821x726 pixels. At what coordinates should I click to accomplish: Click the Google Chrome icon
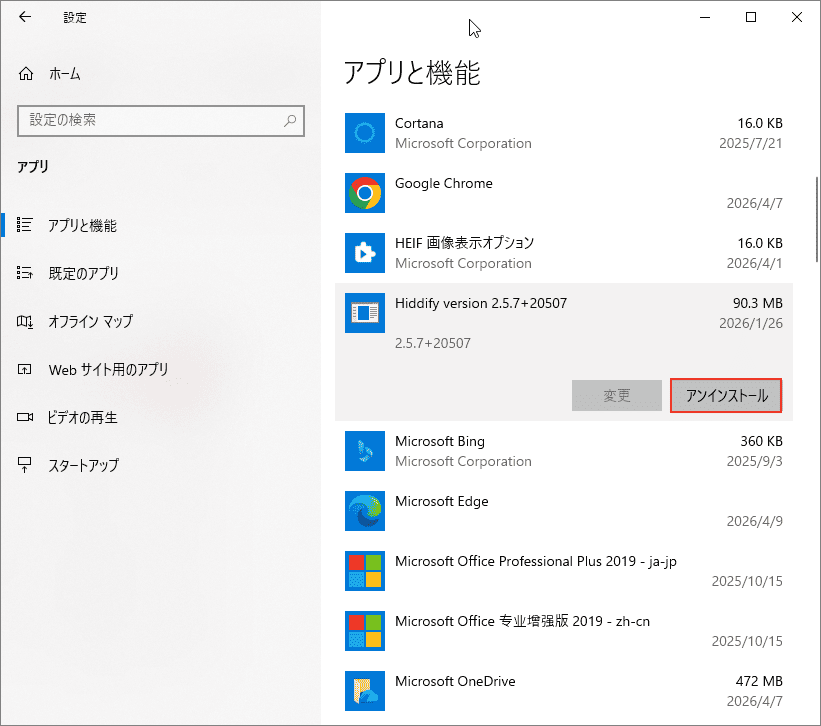pyautogui.click(x=364, y=193)
